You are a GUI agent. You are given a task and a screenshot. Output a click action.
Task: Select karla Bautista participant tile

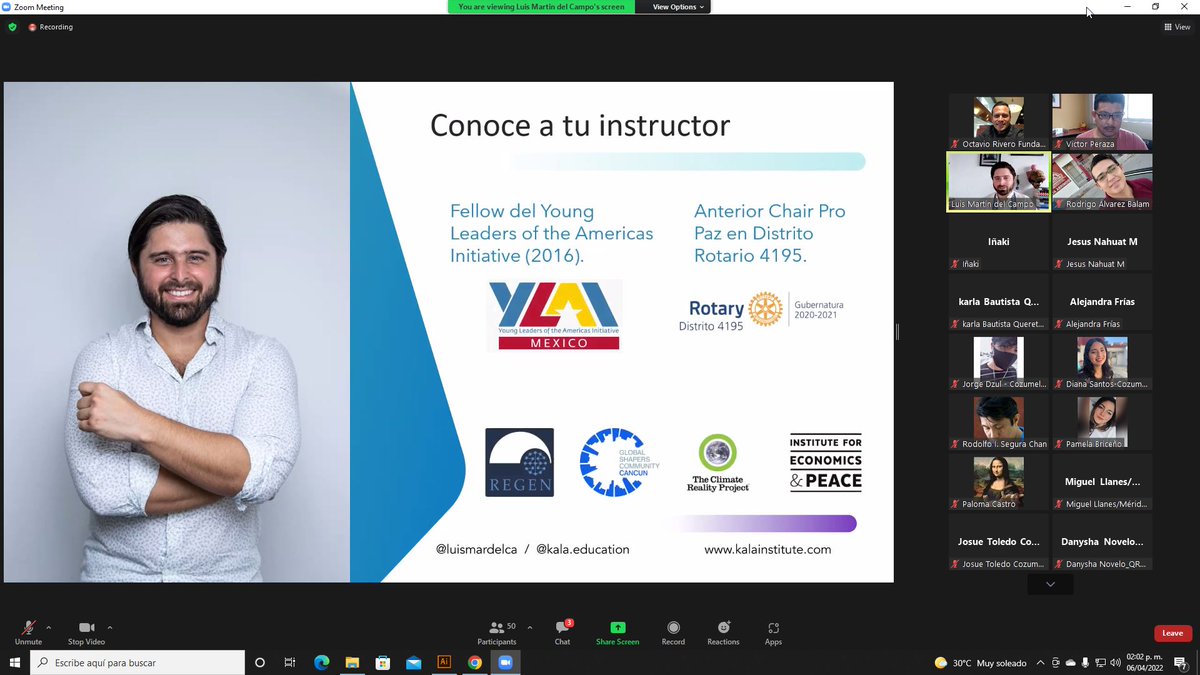tap(998, 302)
